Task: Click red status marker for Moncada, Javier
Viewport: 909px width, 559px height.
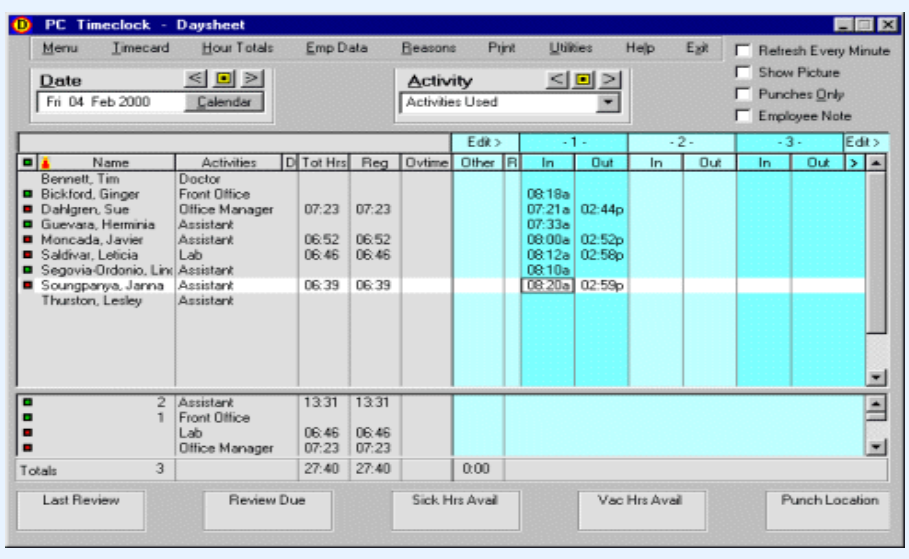Action: click(x=27, y=239)
